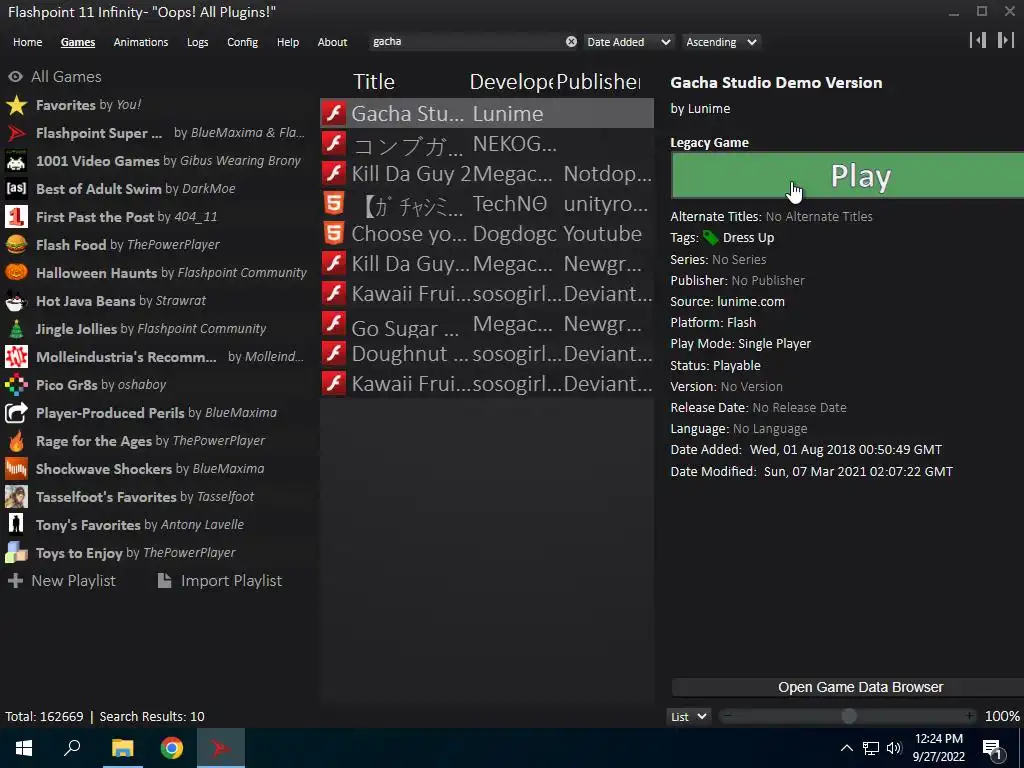Open File Explorer from the taskbar
Viewport: 1024px width, 768px height.
point(122,748)
